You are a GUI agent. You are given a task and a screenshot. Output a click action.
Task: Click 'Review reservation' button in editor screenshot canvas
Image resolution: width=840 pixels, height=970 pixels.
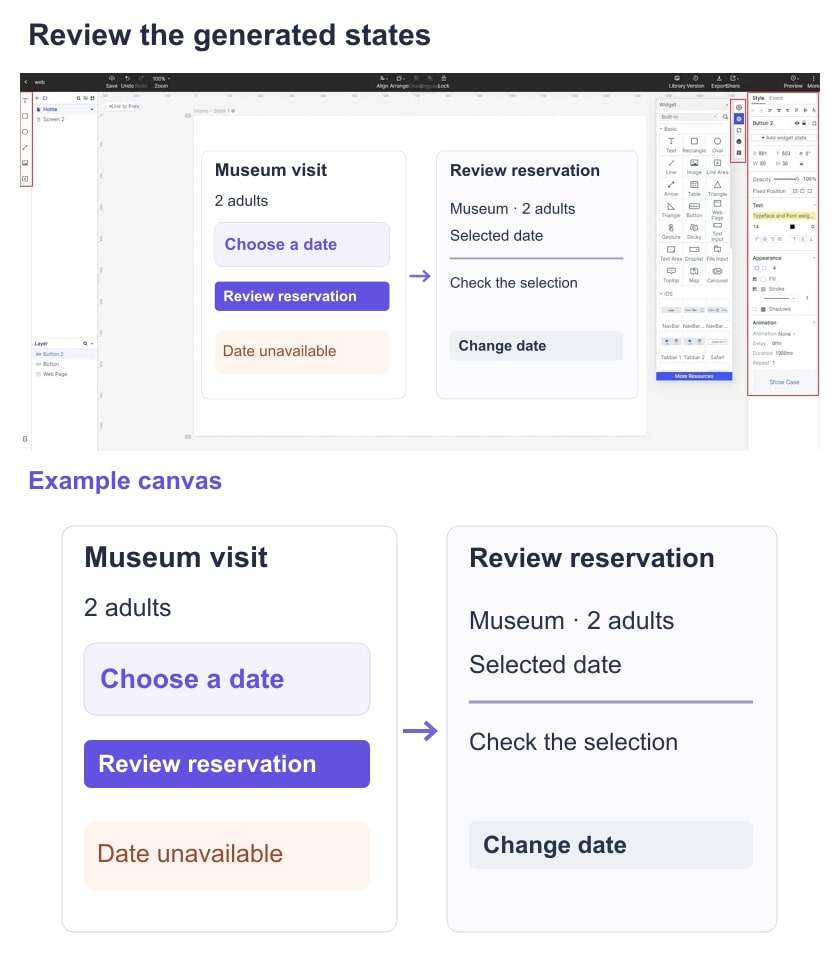click(302, 296)
